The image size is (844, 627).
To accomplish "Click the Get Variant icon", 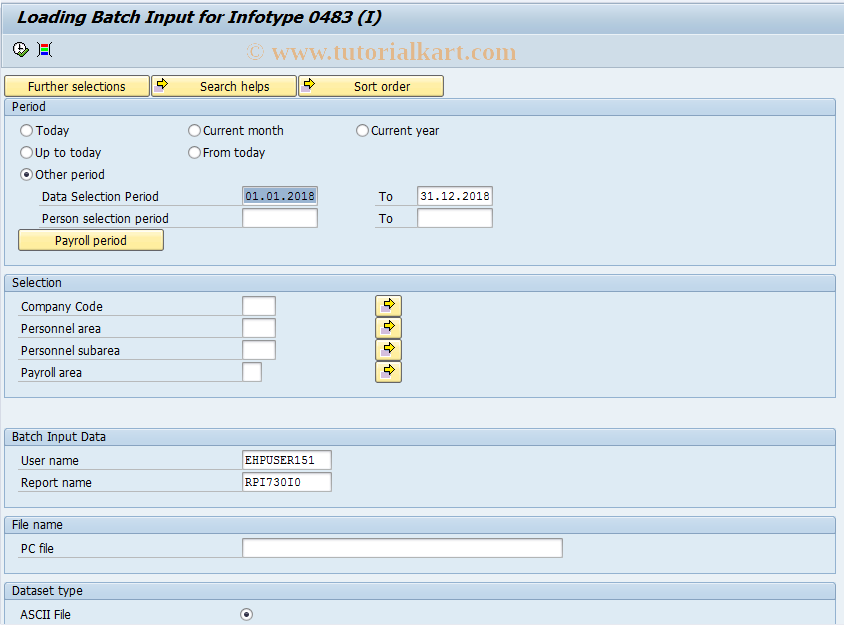I will (x=45, y=50).
